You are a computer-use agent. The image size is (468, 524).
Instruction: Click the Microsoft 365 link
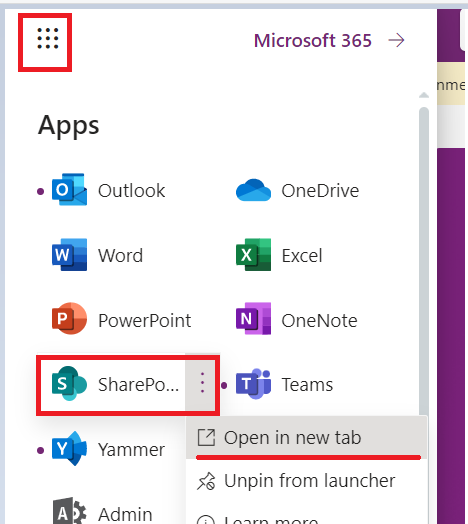click(x=313, y=41)
